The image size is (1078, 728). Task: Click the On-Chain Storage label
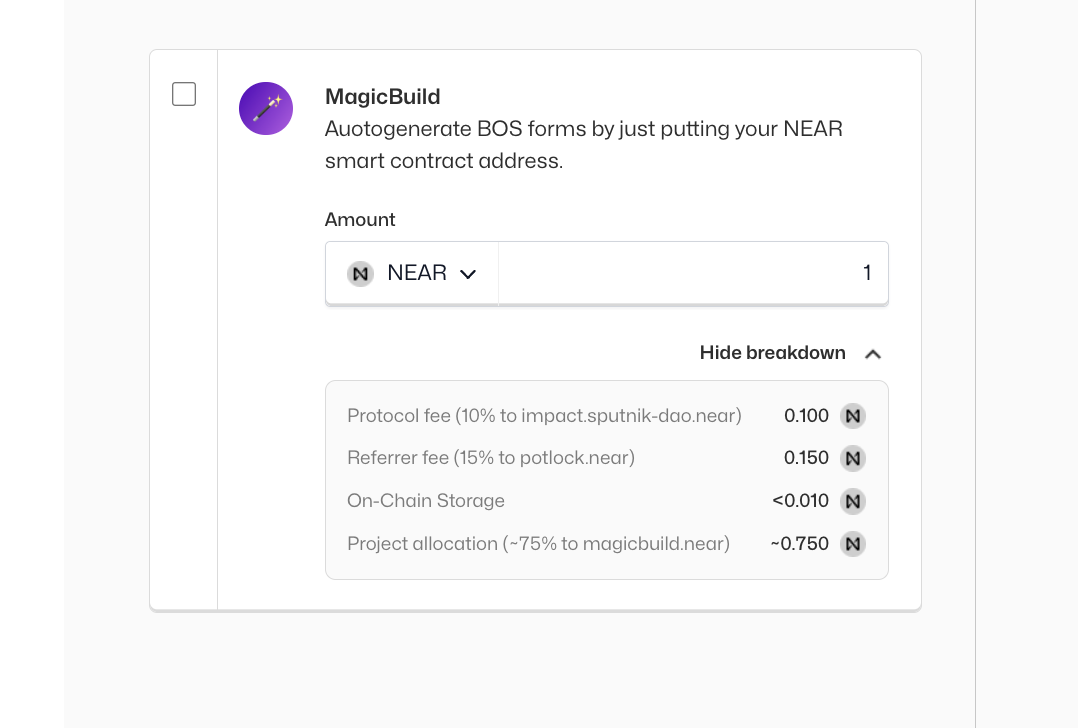[426, 501]
